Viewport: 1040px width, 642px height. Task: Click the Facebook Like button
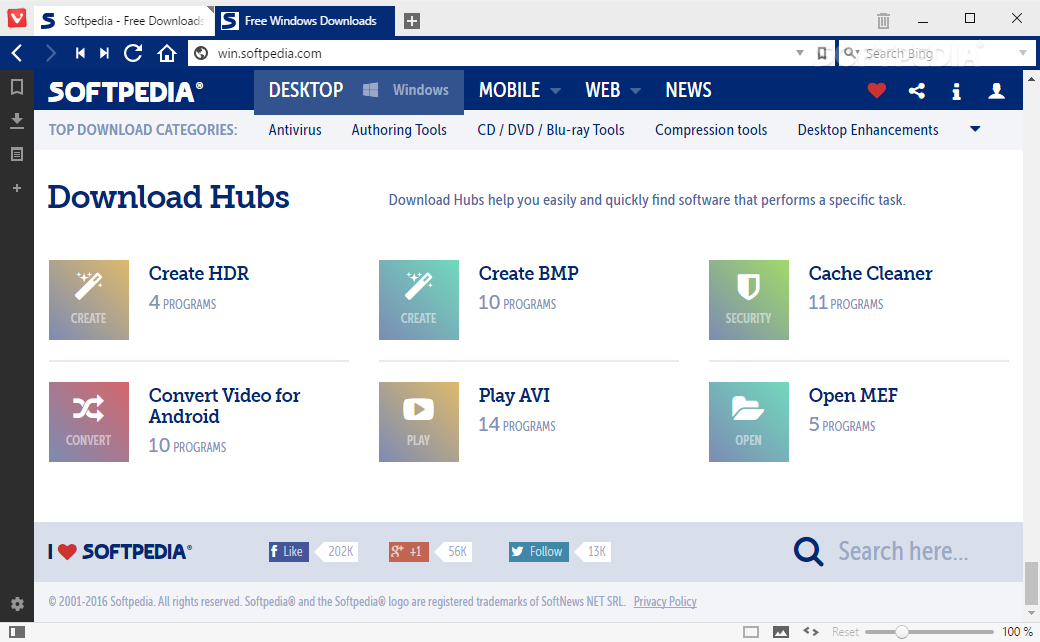[289, 552]
